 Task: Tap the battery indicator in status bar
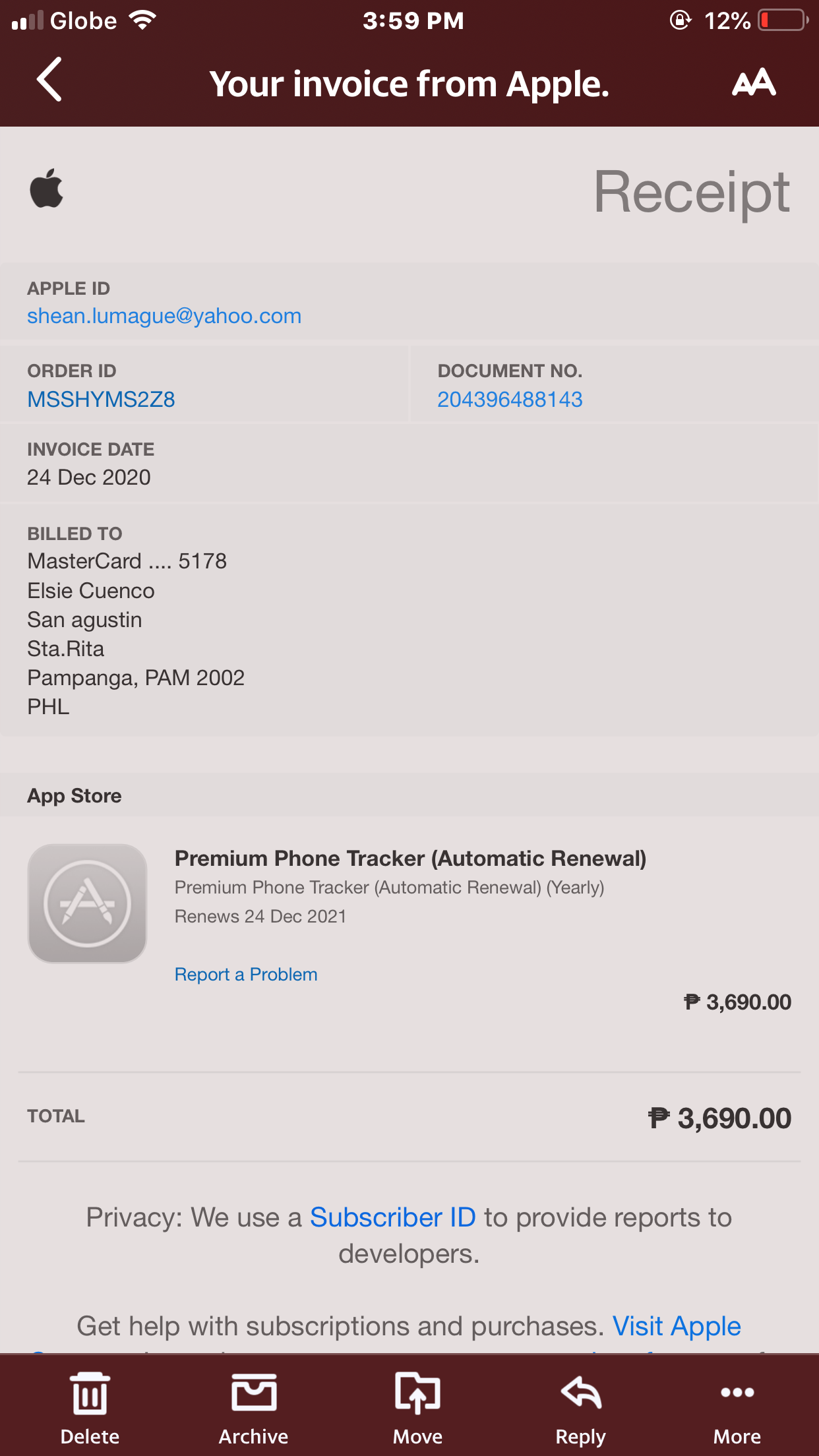[783, 20]
